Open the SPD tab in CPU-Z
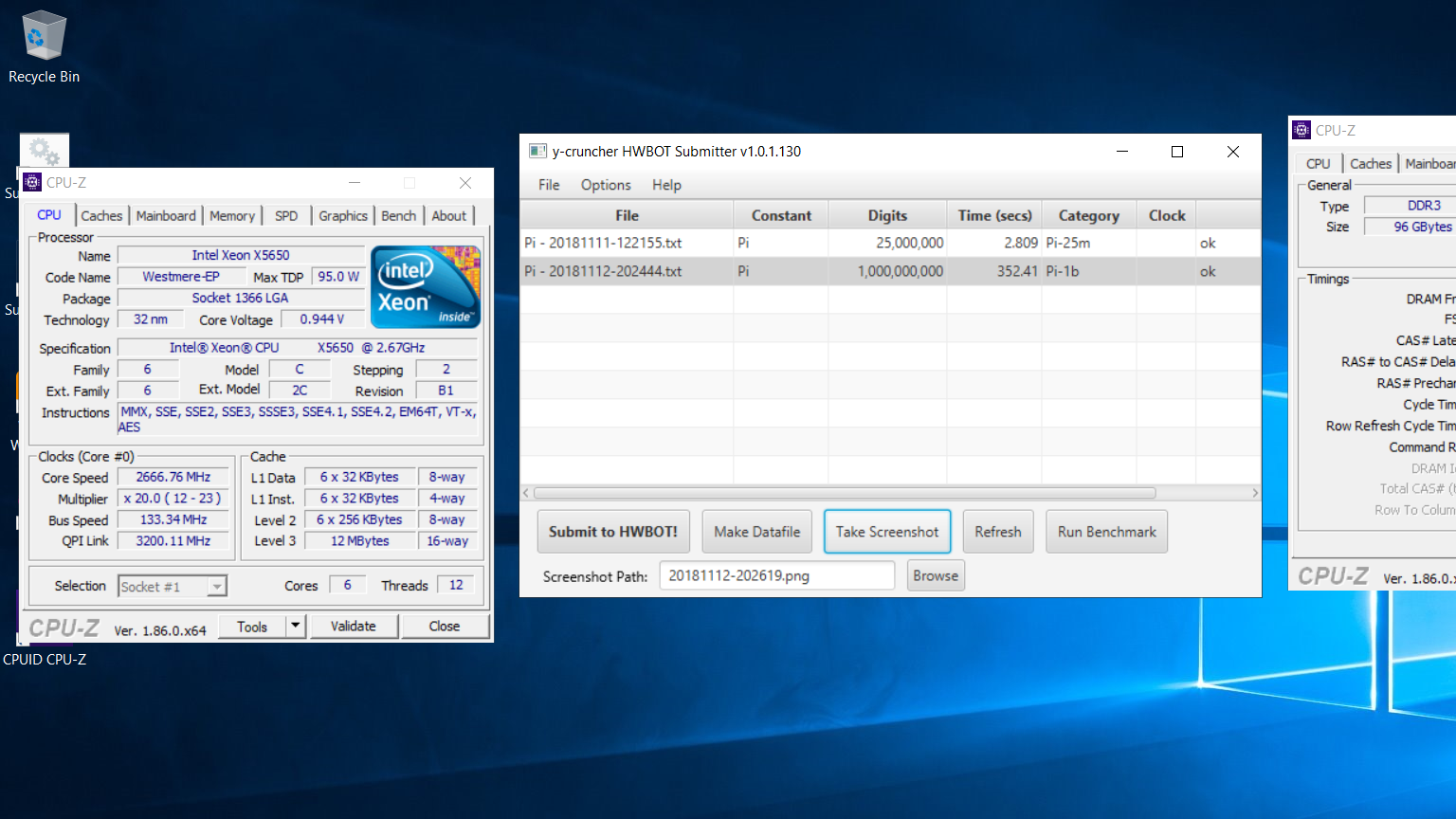This screenshot has width=1456, height=819. pos(286,216)
